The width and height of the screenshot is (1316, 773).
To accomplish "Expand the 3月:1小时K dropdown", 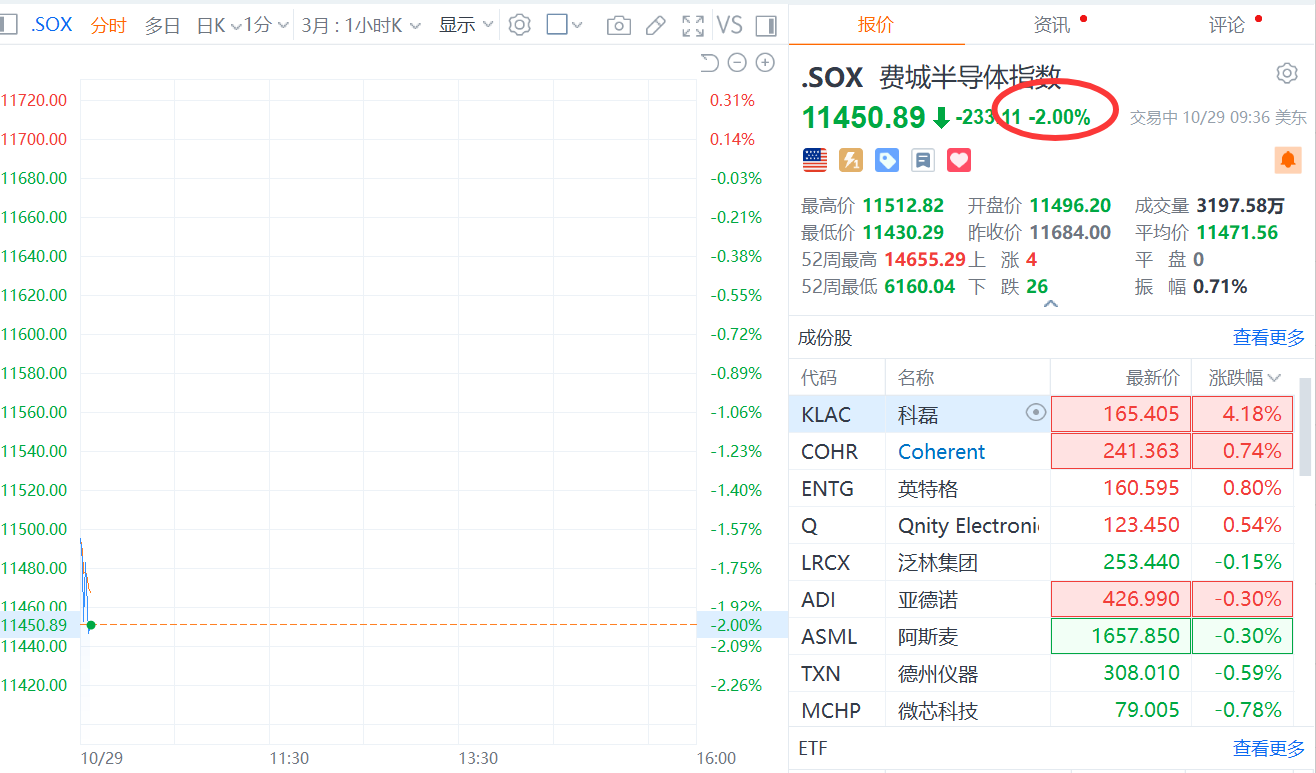I will 361,25.
